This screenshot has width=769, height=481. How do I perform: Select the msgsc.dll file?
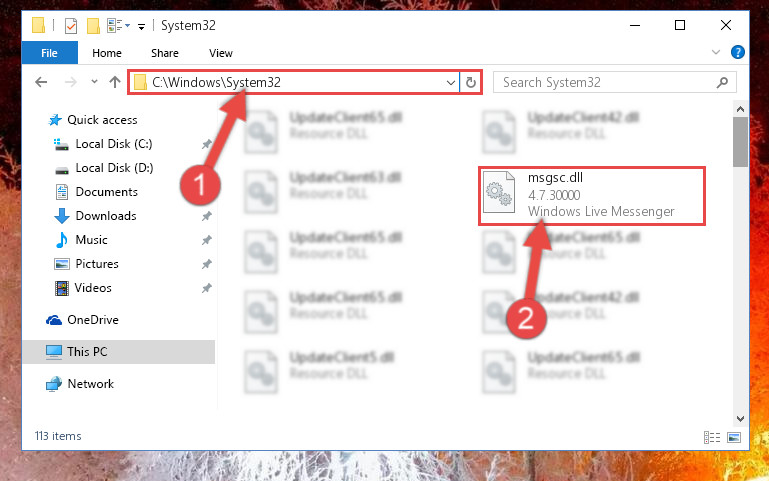592,195
